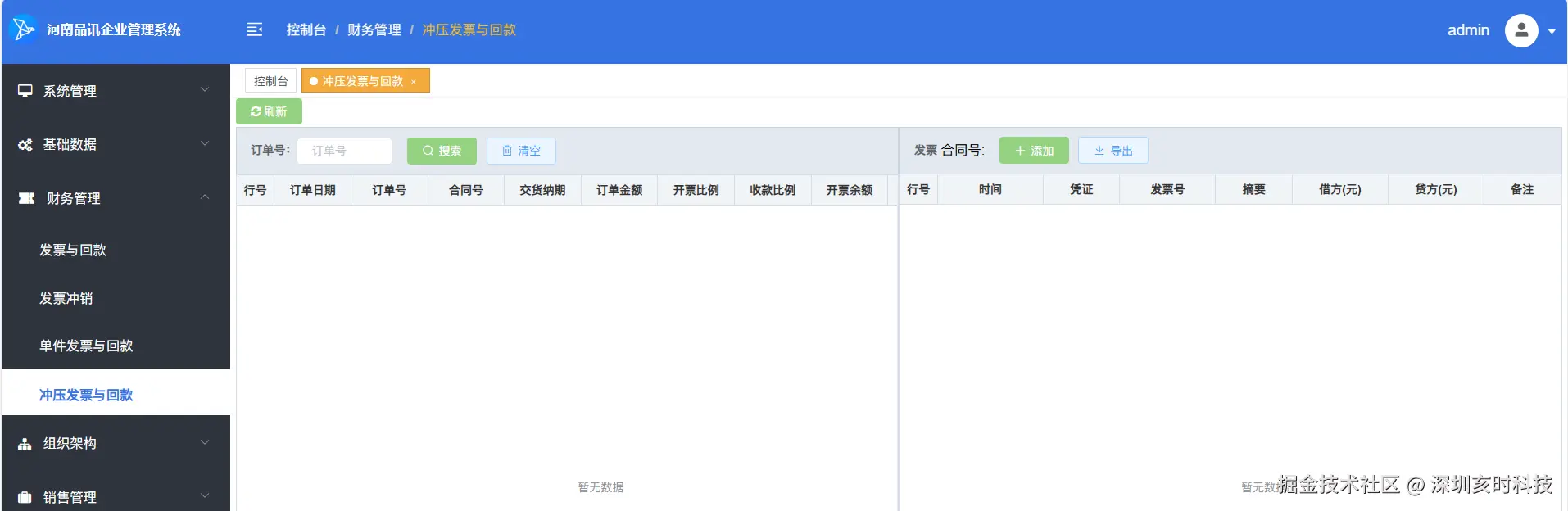
Task: Click the green 添加 button
Action: [x=1034, y=151]
